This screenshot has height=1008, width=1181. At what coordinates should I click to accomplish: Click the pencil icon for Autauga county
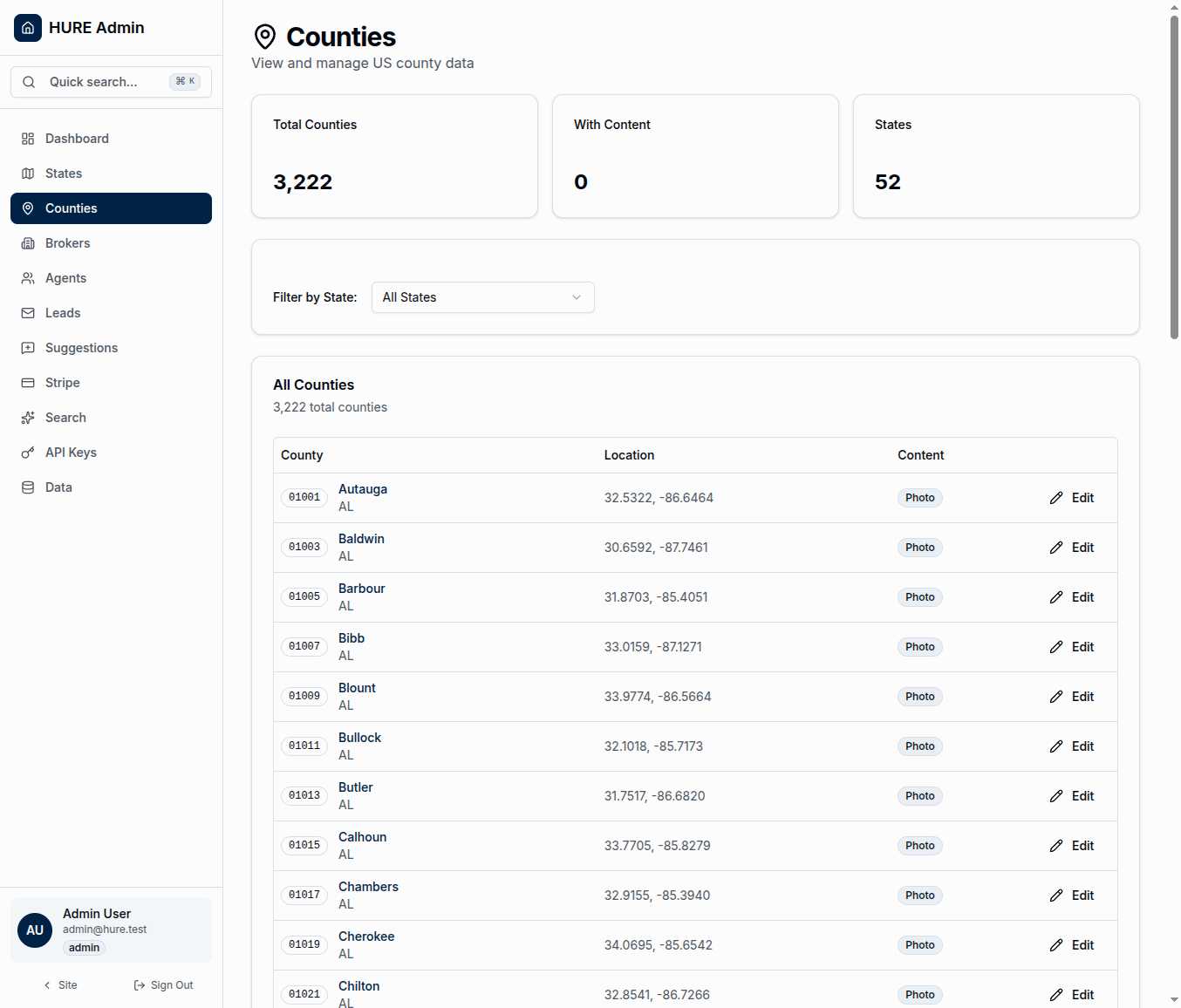[x=1056, y=498]
